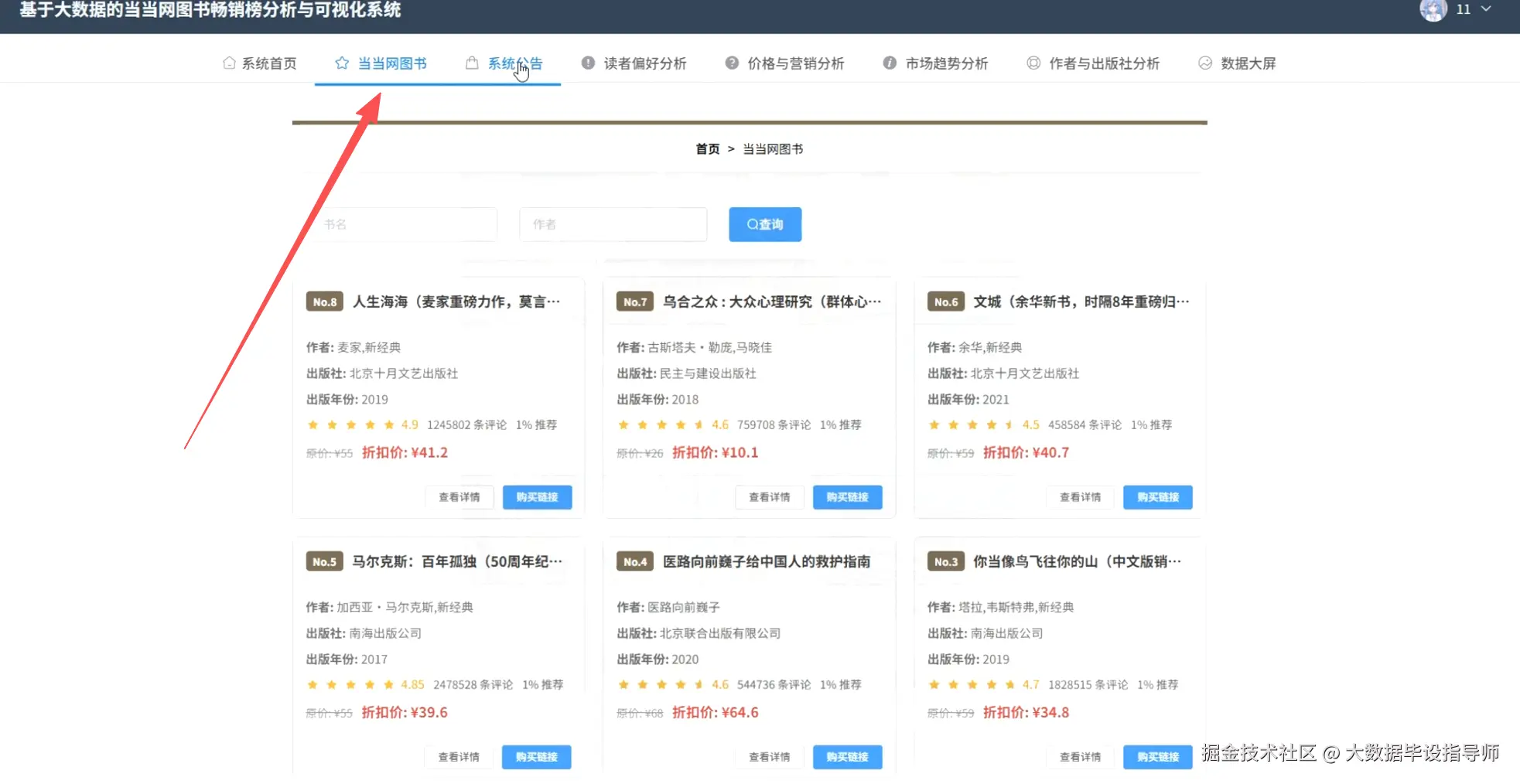Click the No.6 rank badge

coord(946,302)
